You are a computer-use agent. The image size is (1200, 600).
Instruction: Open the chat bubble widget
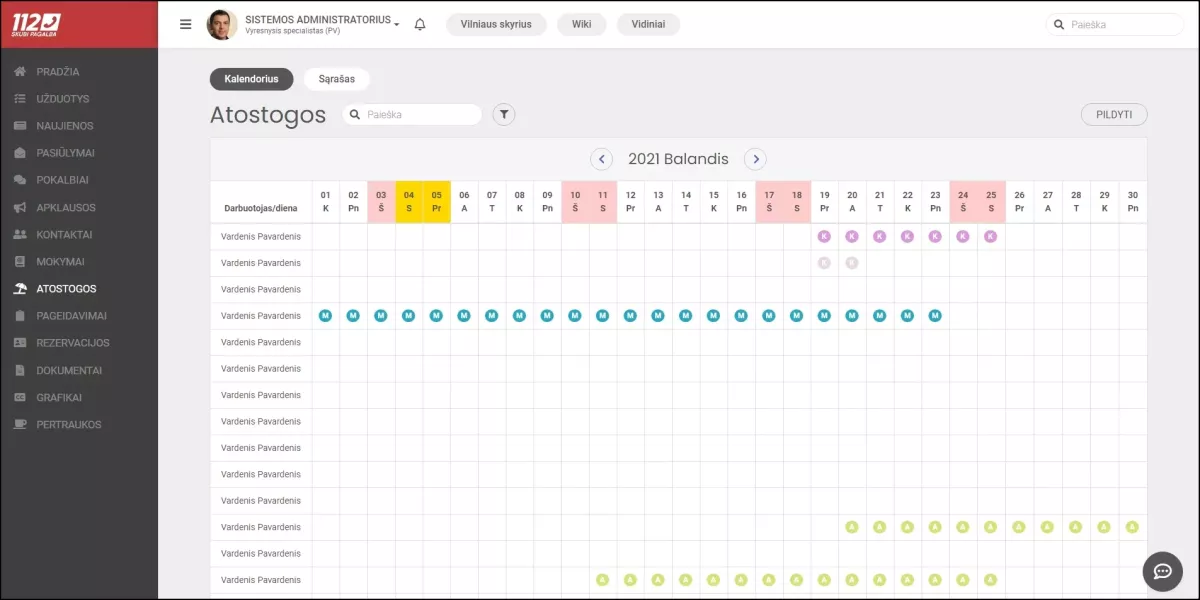(1163, 571)
